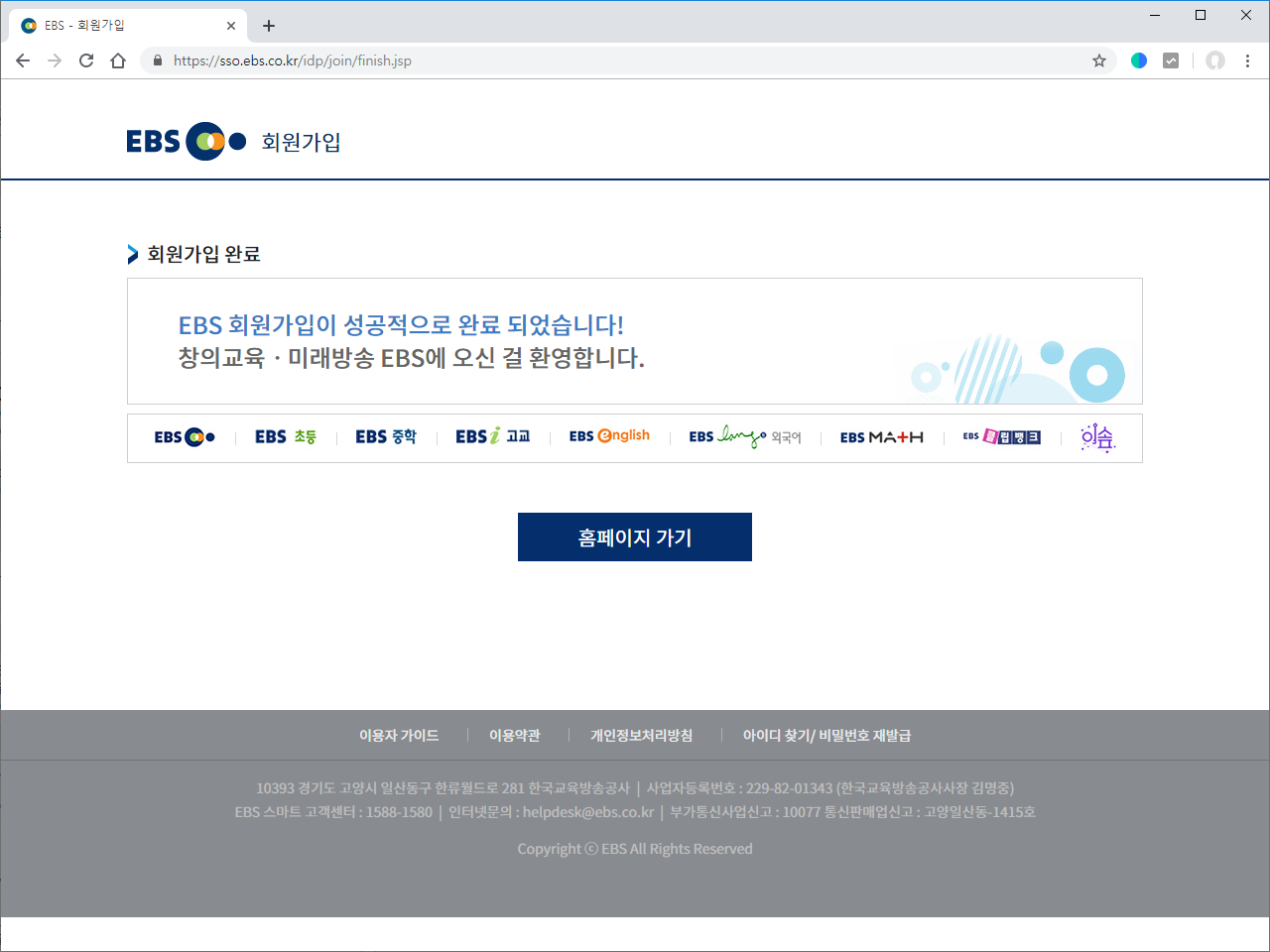
Task: Click the Copyright EBS All Rights Reserved text
Action: 635,849
